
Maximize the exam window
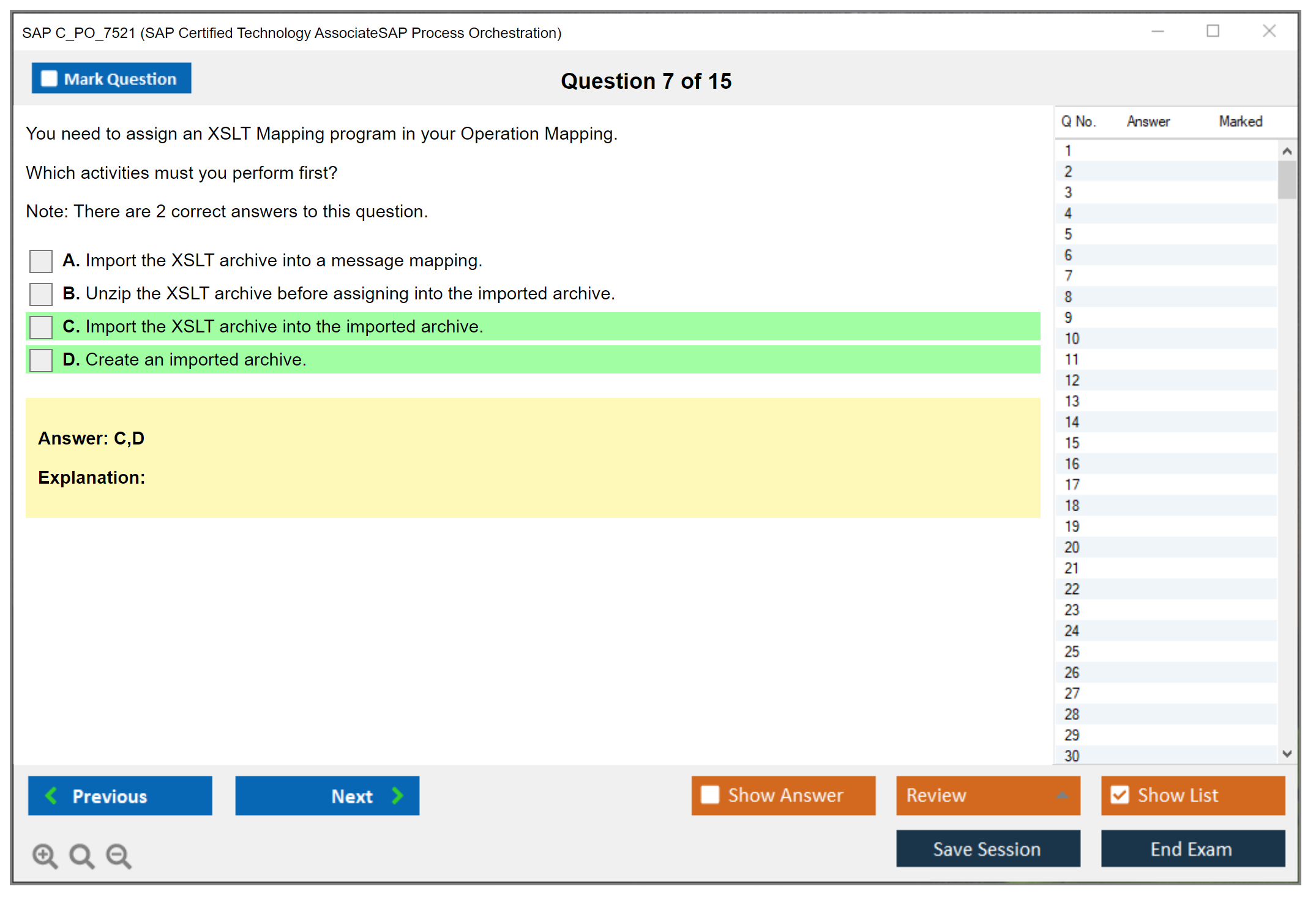point(1213,31)
